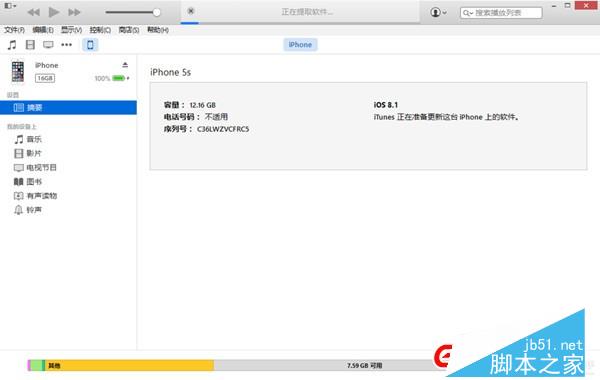600x380 pixels.
Task: Select the iPhone device toolbar icon
Action: point(90,45)
